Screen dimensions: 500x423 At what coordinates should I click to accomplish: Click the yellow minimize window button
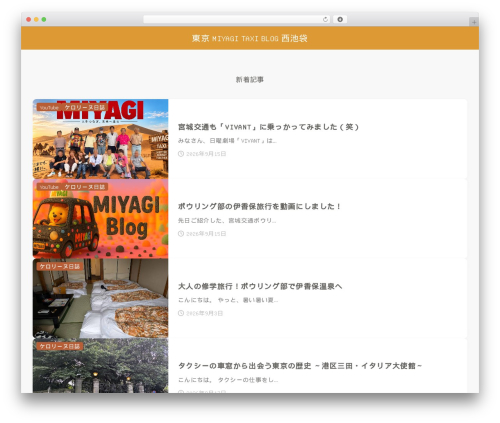[x=36, y=19]
